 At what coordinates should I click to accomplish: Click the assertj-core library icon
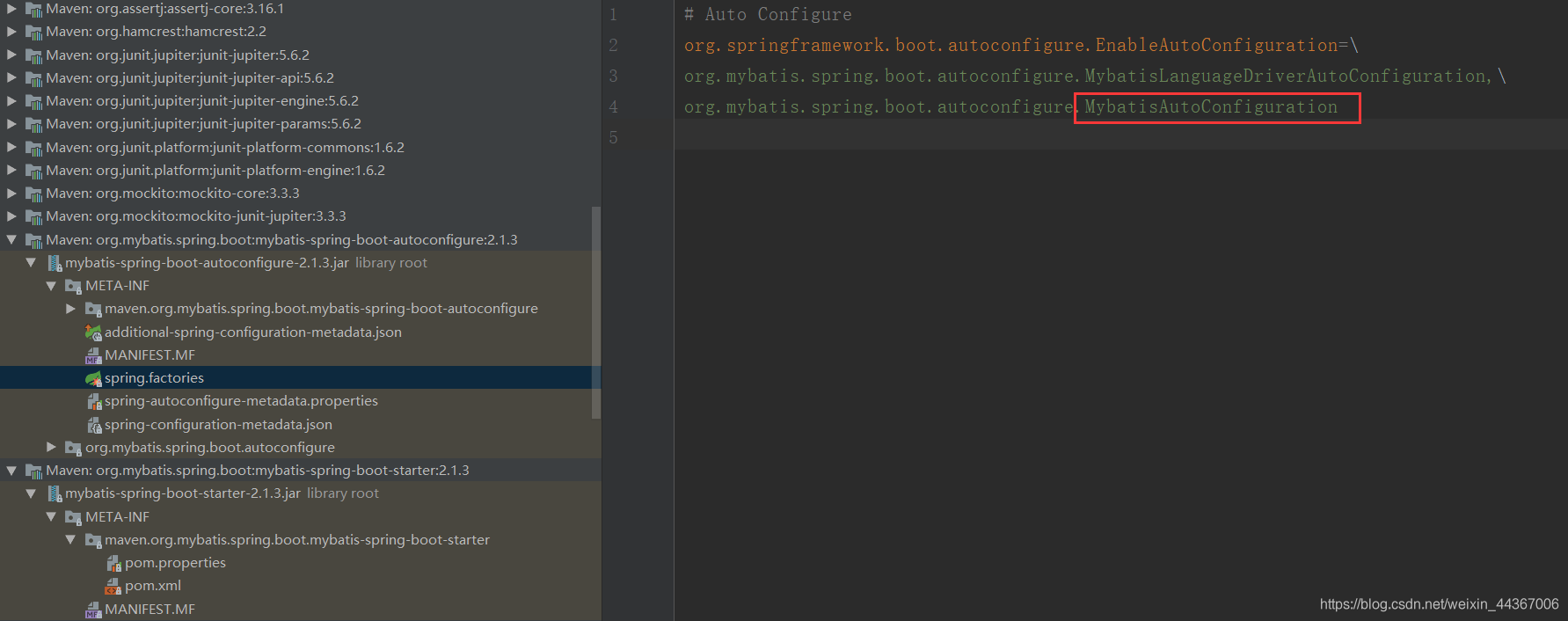point(34,9)
